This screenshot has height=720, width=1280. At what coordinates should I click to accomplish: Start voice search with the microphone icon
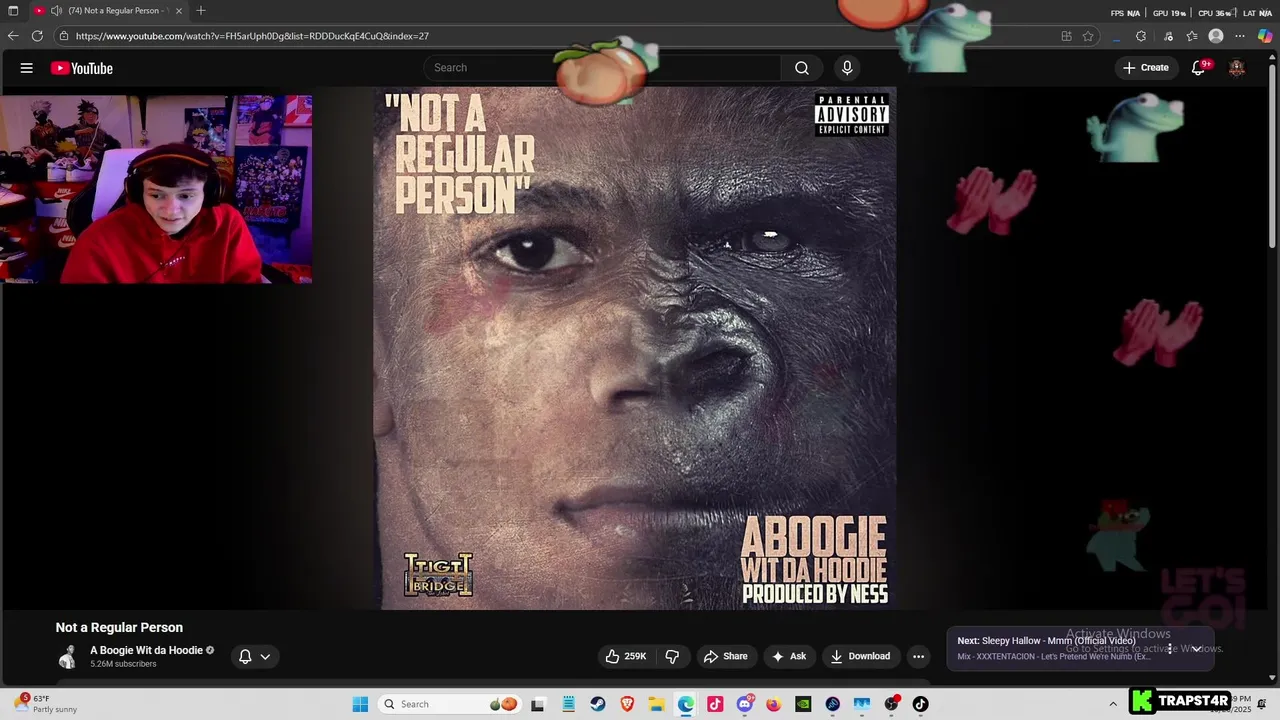point(847,68)
